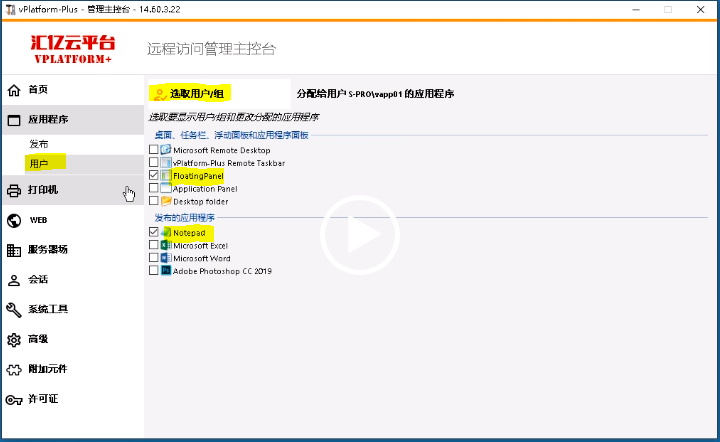Click the 附加元件 puzzle piece icon

coord(14,370)
